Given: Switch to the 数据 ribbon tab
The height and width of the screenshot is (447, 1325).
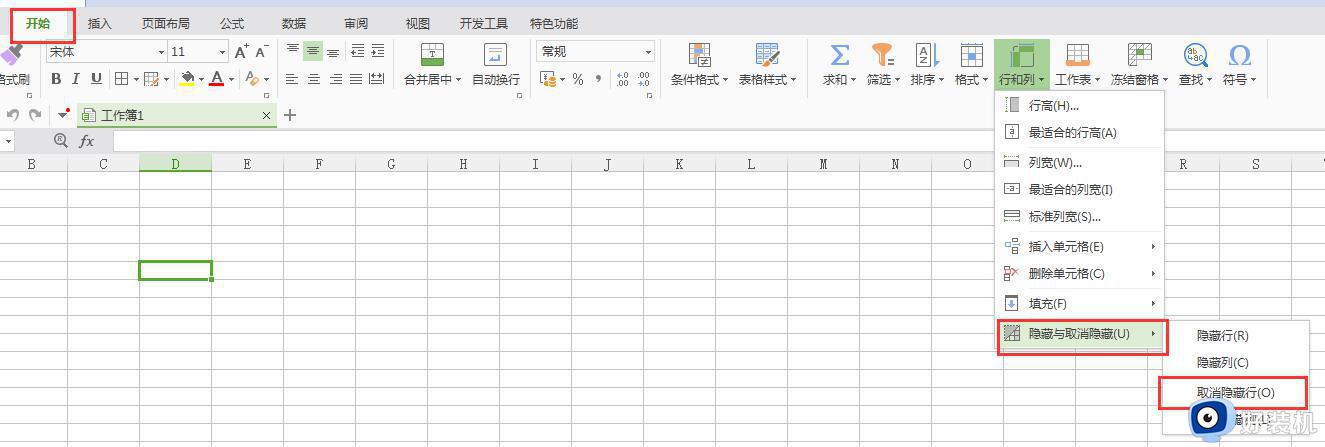Looking at the screenshot, I should 294,23.
